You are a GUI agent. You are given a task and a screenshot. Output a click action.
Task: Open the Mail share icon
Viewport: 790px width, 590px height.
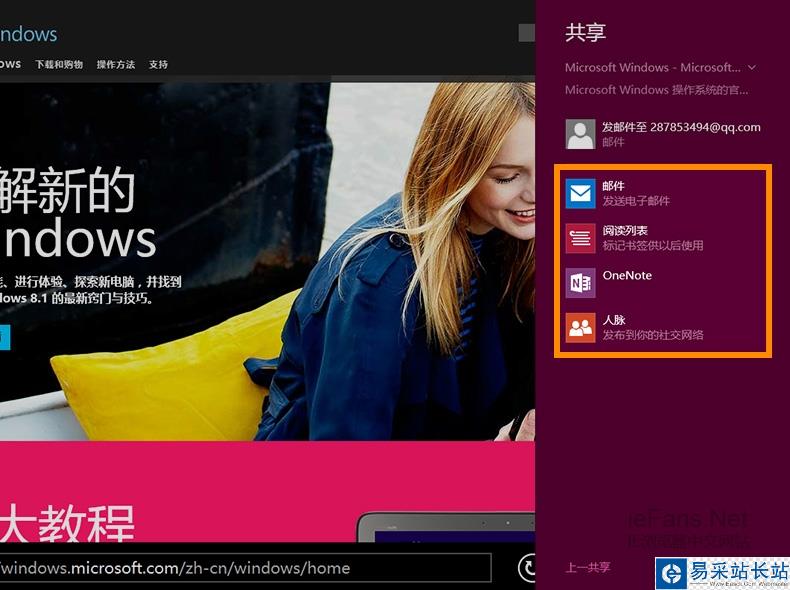click(580, 193)
